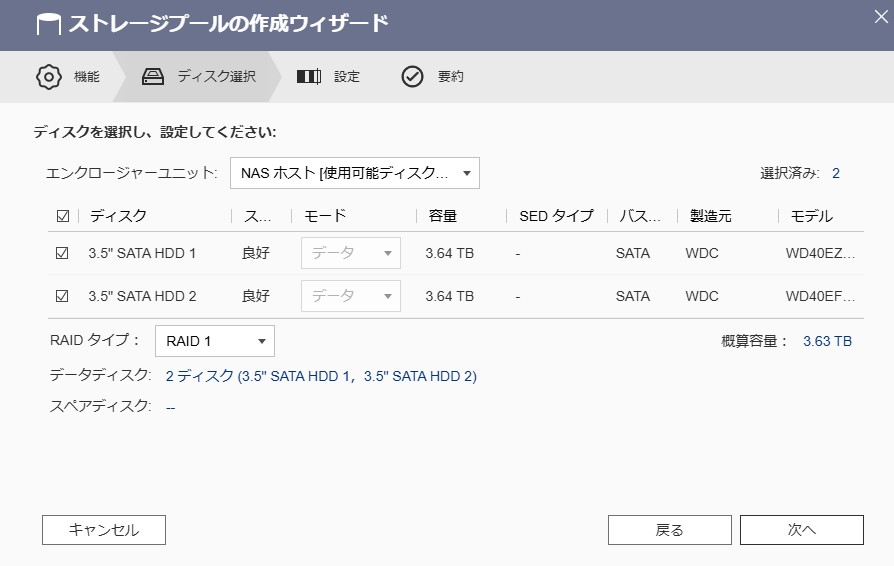The height and width of the screenshot is (566, 894).
Task: Click the 3.64 TB capacity of HDD 1
Action: pos(449,253)
